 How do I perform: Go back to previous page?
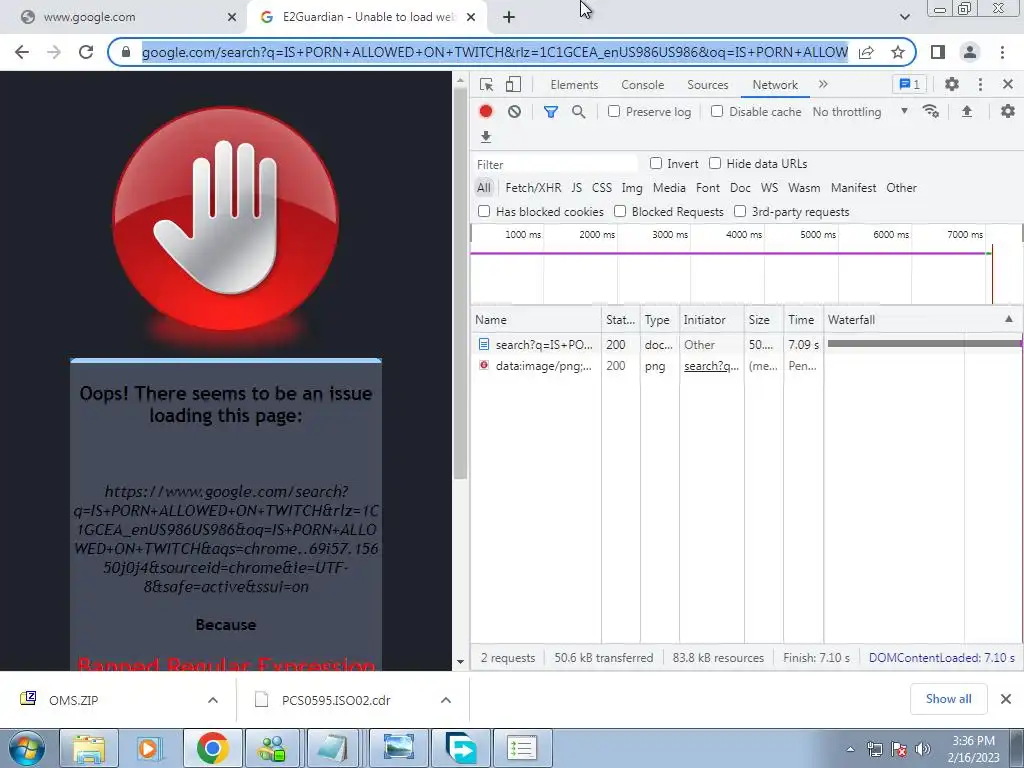(22, 52)
